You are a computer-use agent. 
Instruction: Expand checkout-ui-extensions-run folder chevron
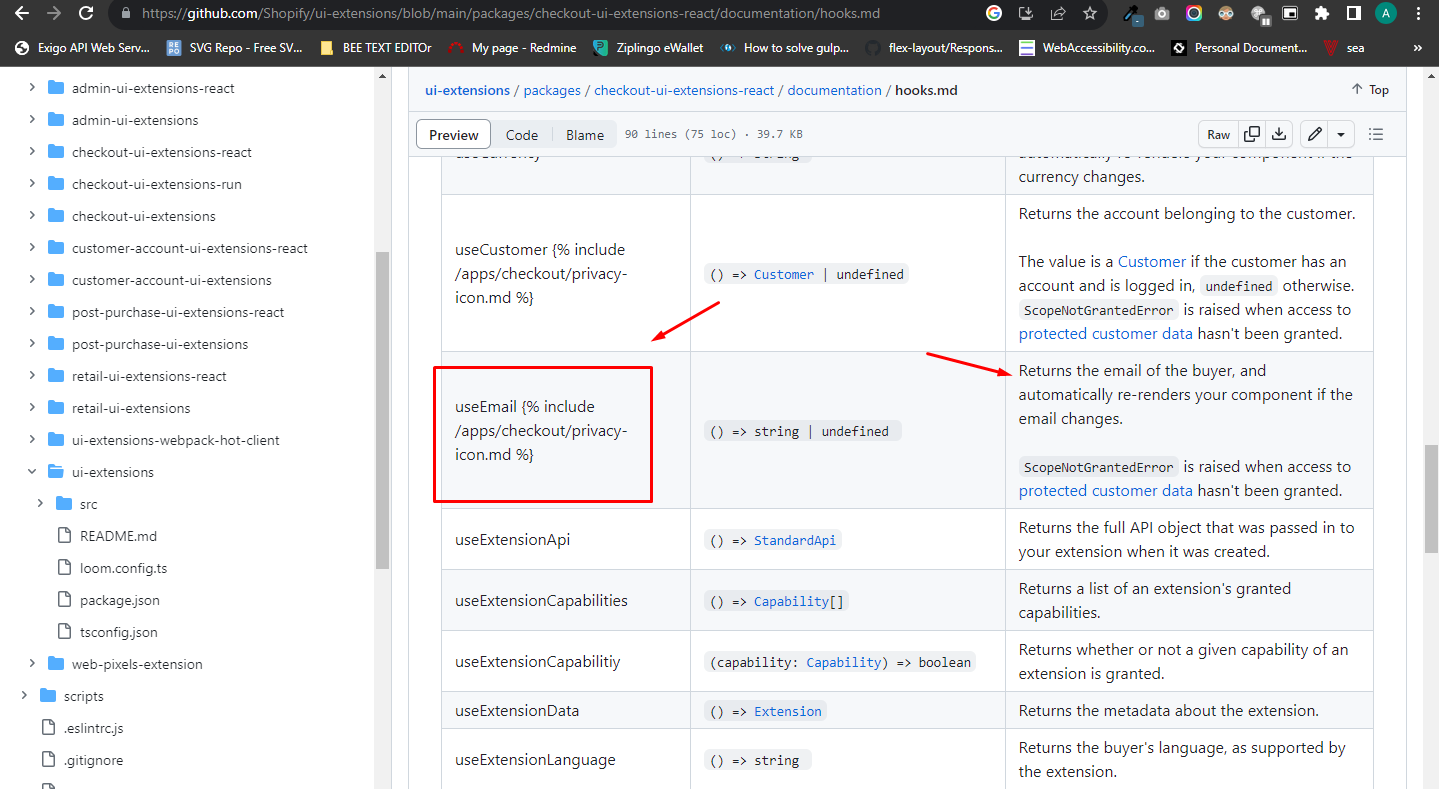tap(32, 184)
